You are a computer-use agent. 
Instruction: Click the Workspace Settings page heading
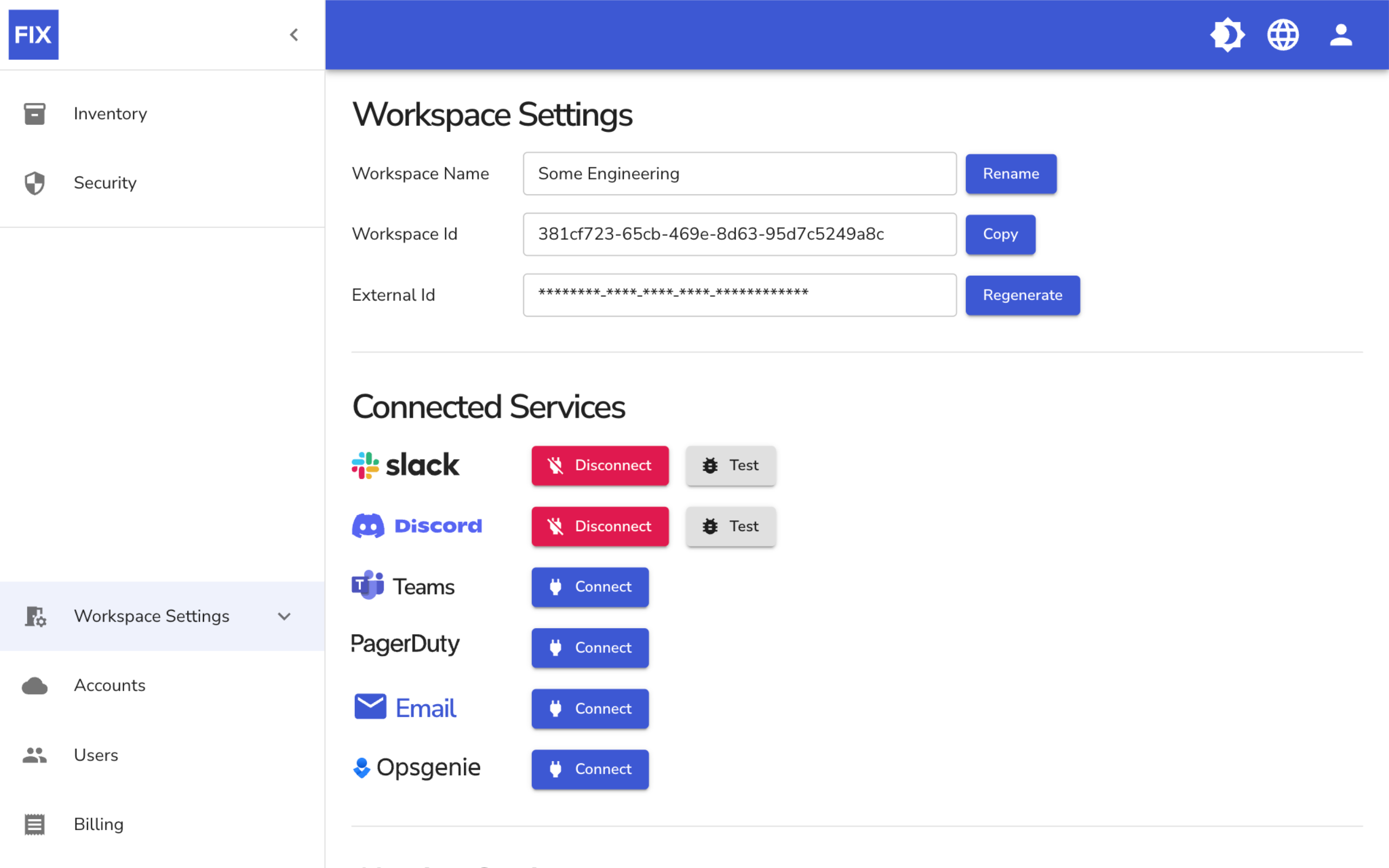click(493, 115)
